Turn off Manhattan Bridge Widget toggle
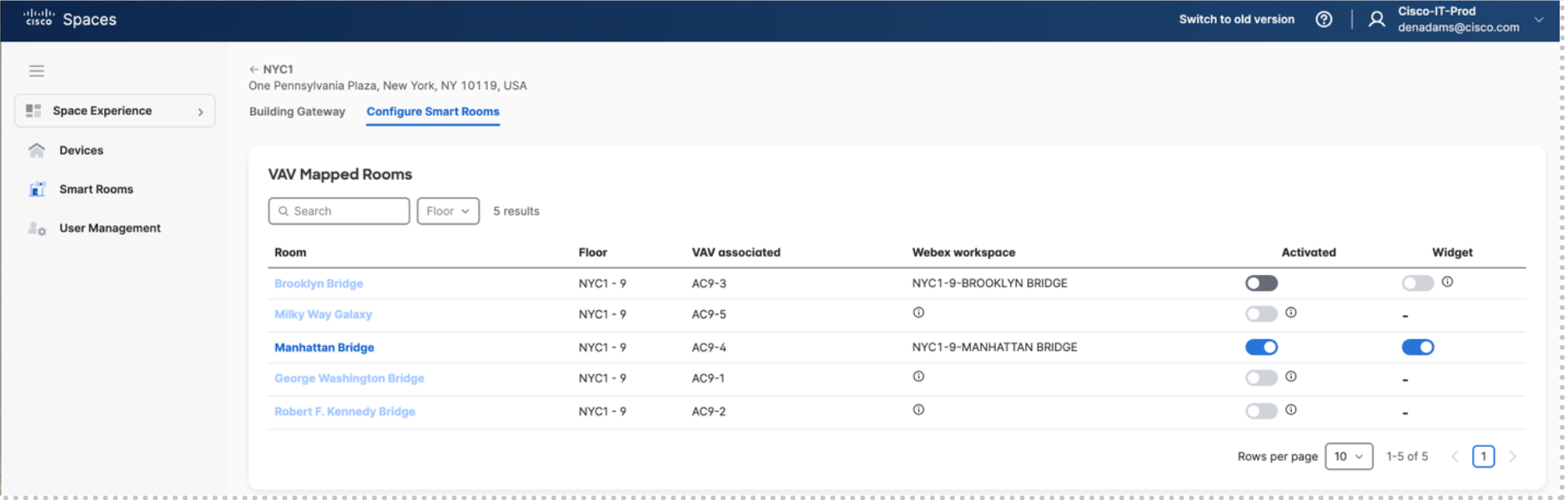 [1417, 347]
